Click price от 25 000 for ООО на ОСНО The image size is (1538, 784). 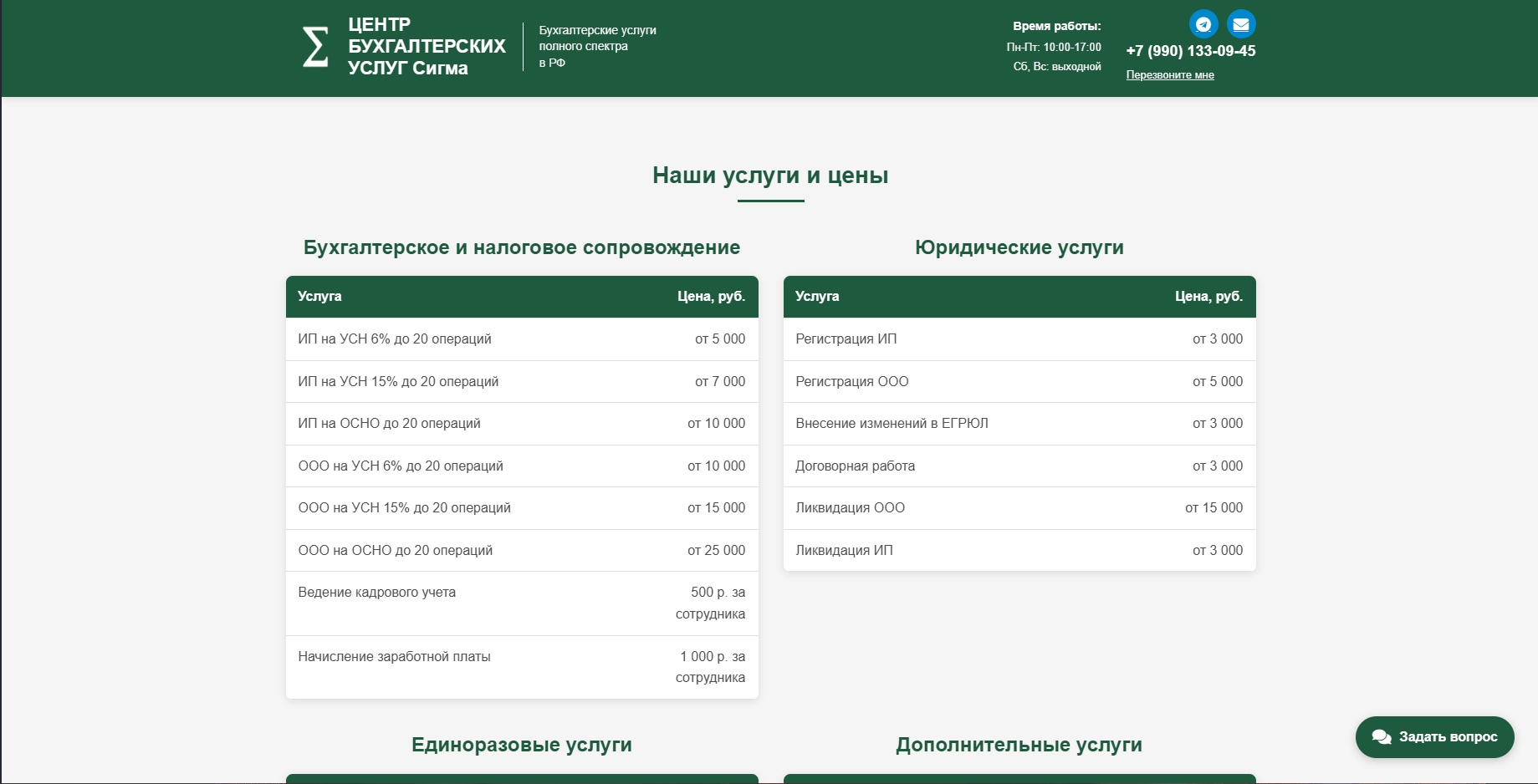pos(717,551)
